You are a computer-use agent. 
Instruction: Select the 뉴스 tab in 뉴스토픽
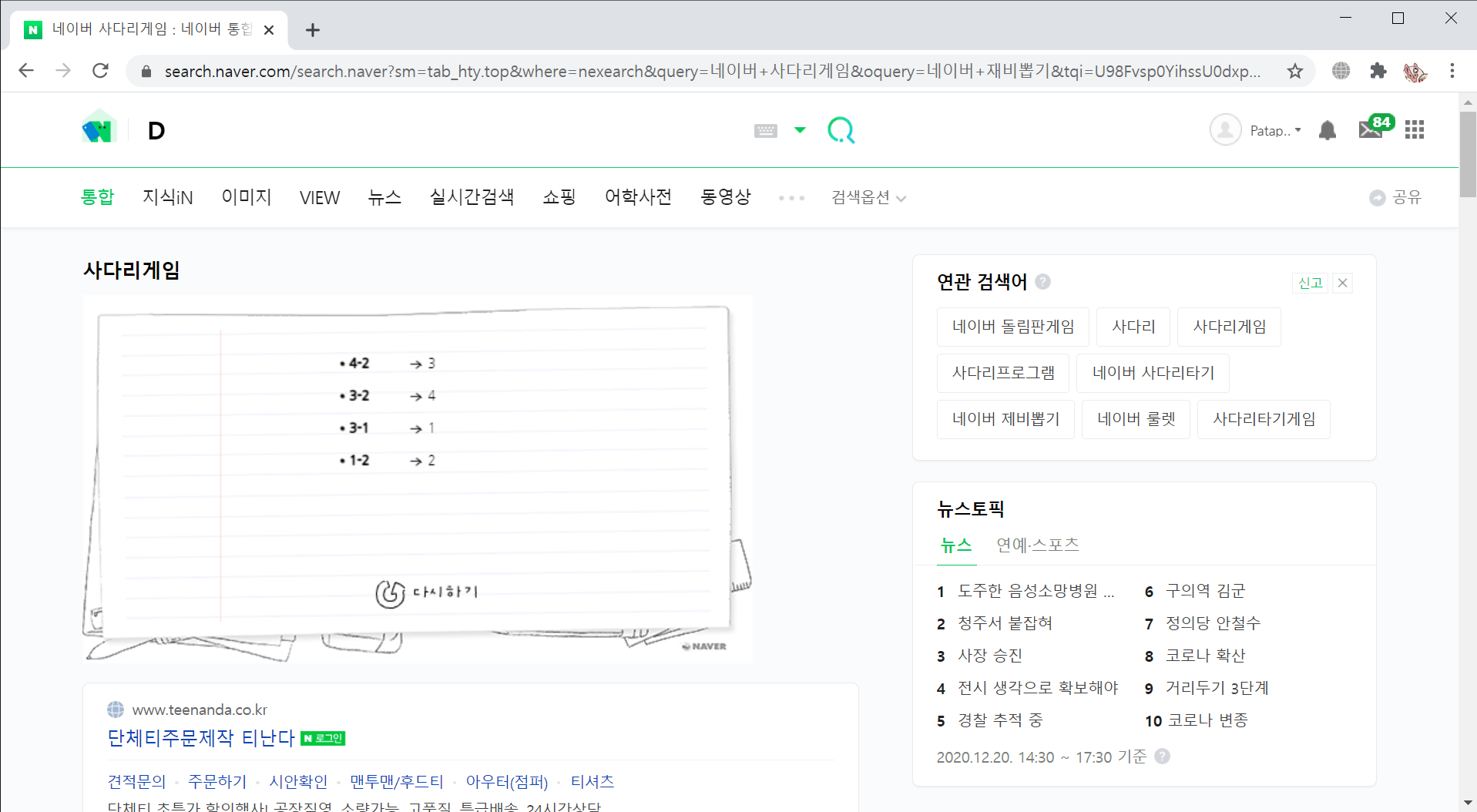pyautogui.click(x=956, y=545)
